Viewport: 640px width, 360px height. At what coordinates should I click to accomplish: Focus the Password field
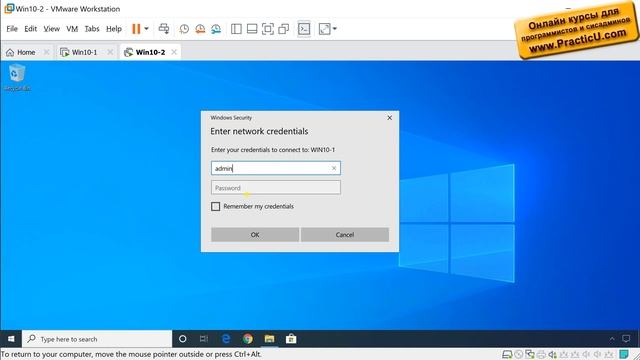pyautogui.click(x=276, y=188)
